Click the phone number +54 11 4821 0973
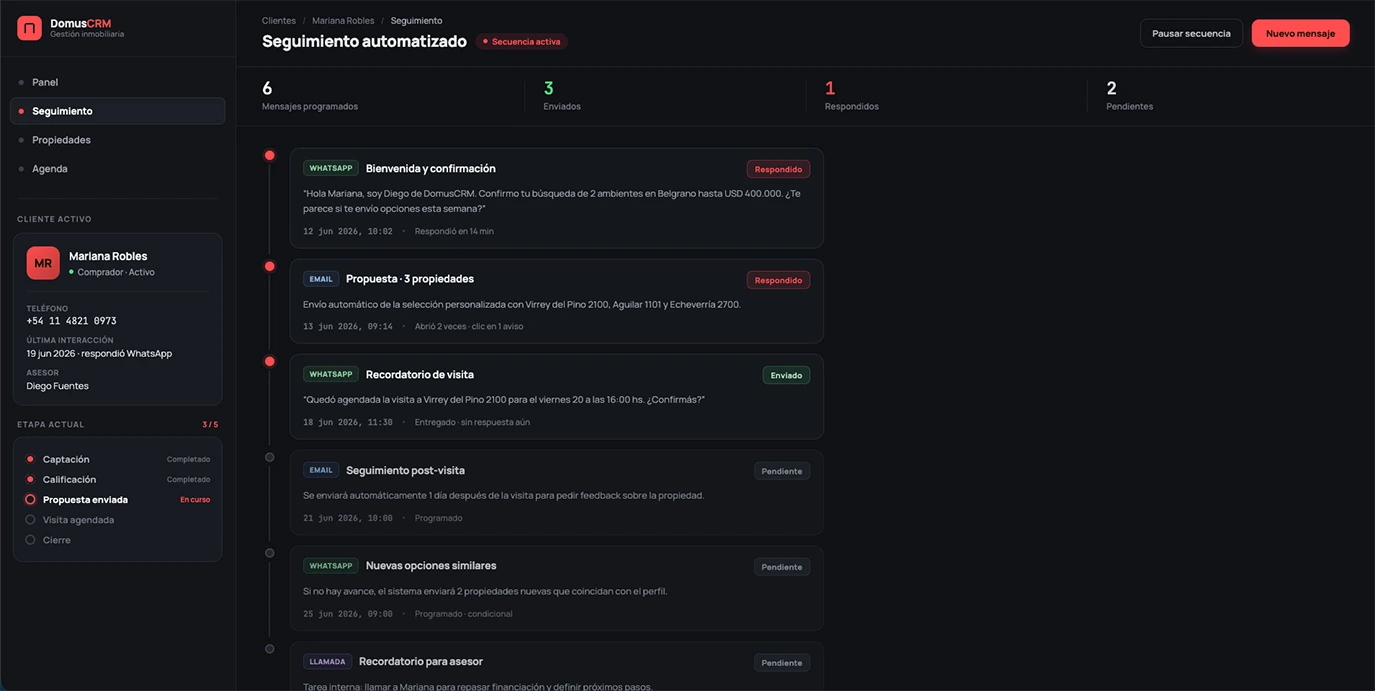This screenshot has width=1375, height=691. coord(71,321)
